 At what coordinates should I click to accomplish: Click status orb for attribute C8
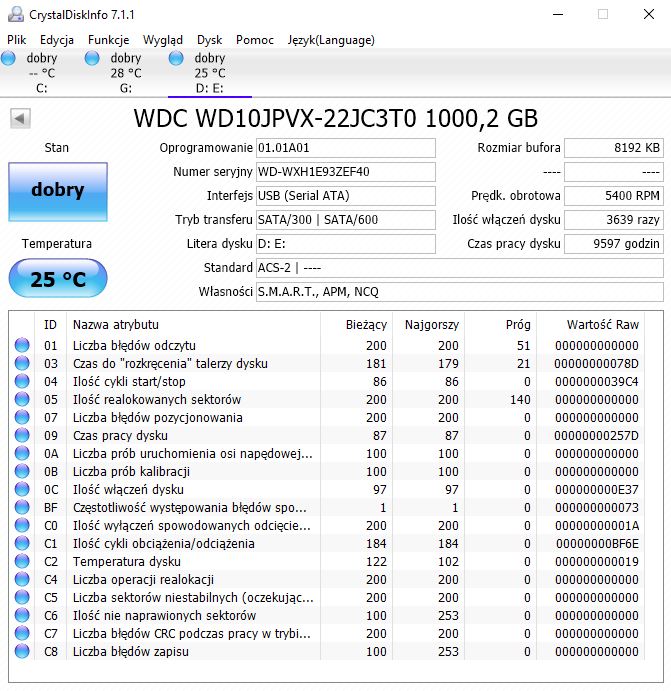[22, 652]
